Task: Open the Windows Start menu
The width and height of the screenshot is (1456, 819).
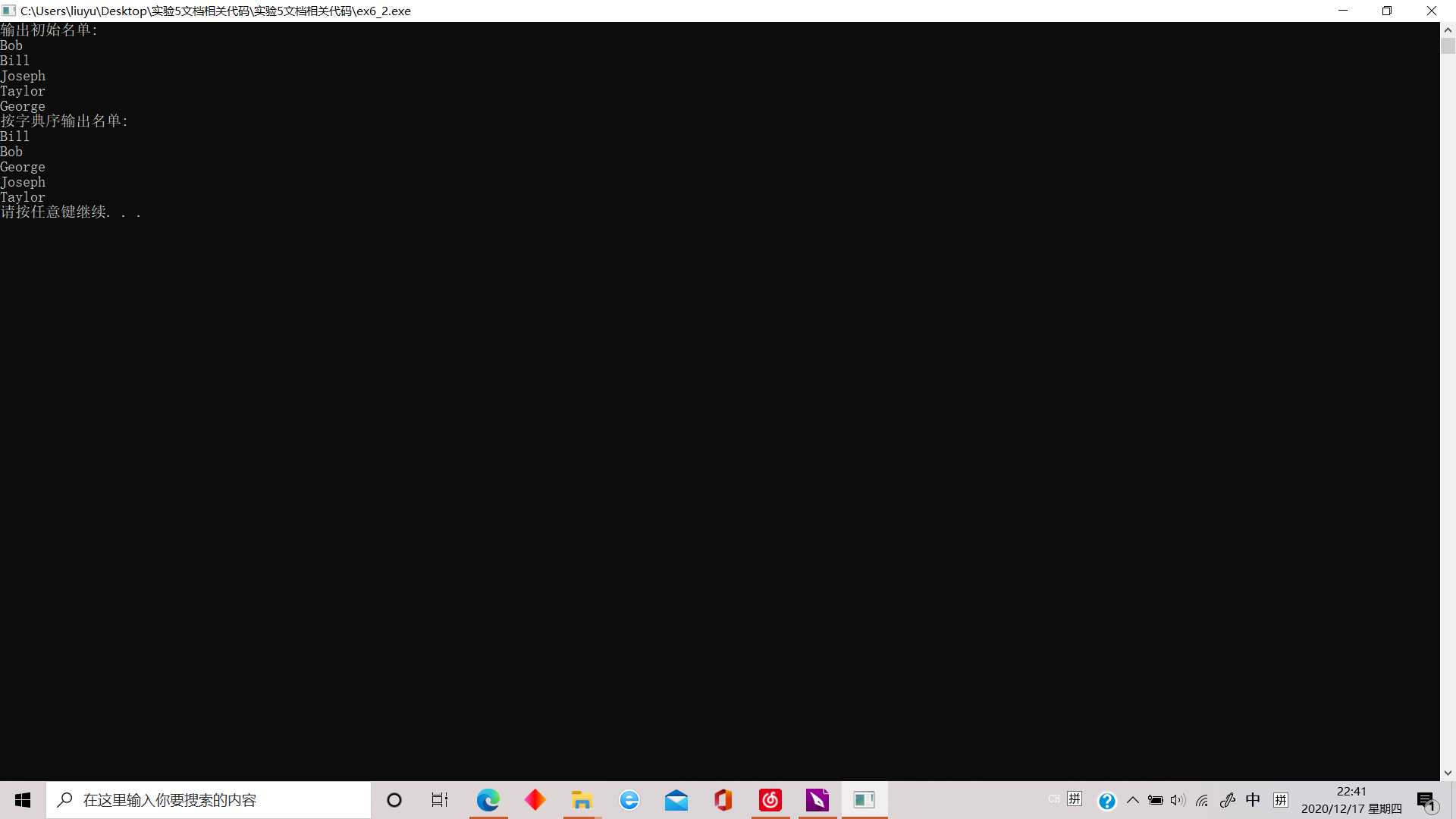Action: [23, 800]
